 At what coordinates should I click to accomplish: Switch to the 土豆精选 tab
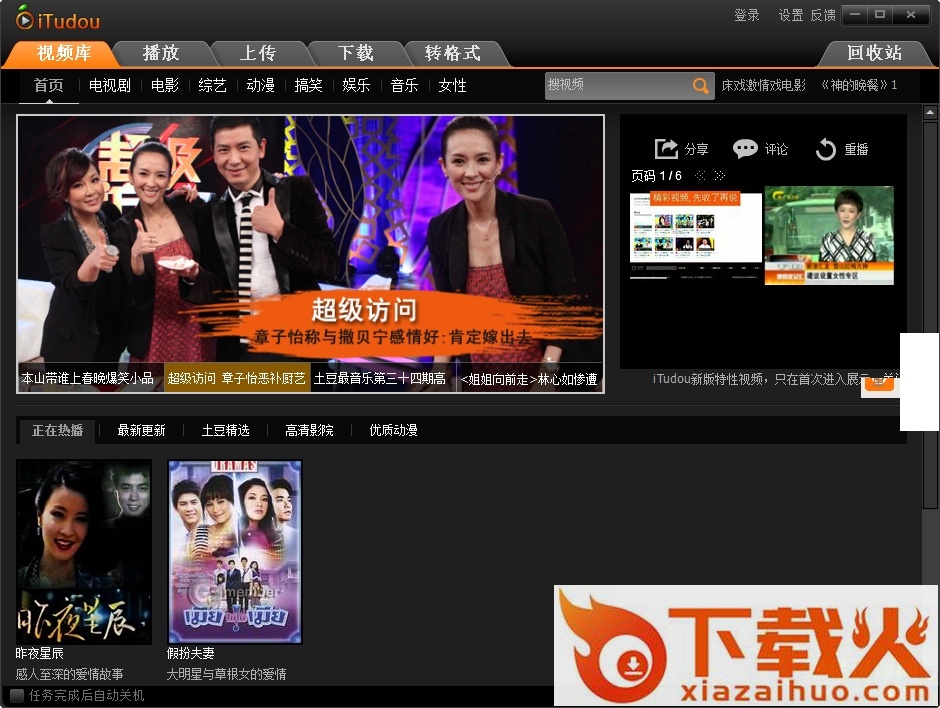[225, 430]
